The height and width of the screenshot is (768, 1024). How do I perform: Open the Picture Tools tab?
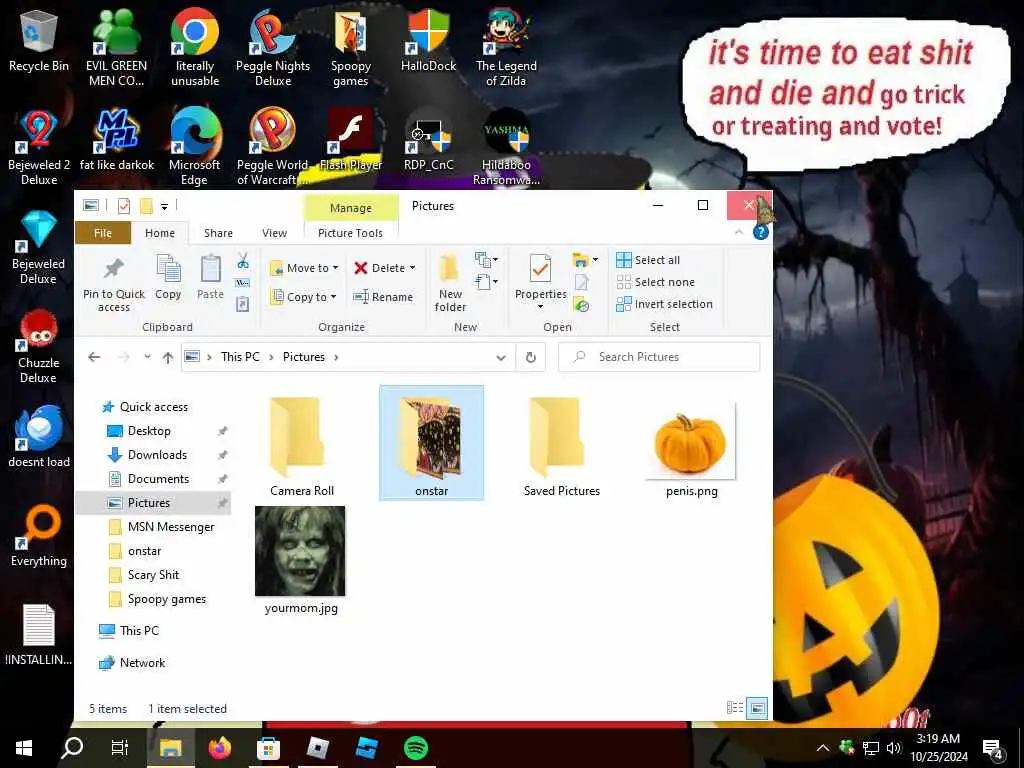coord(351,233)
